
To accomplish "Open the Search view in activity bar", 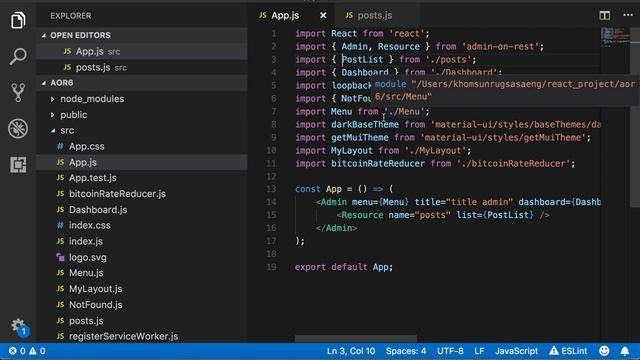I will pos(18,56).
